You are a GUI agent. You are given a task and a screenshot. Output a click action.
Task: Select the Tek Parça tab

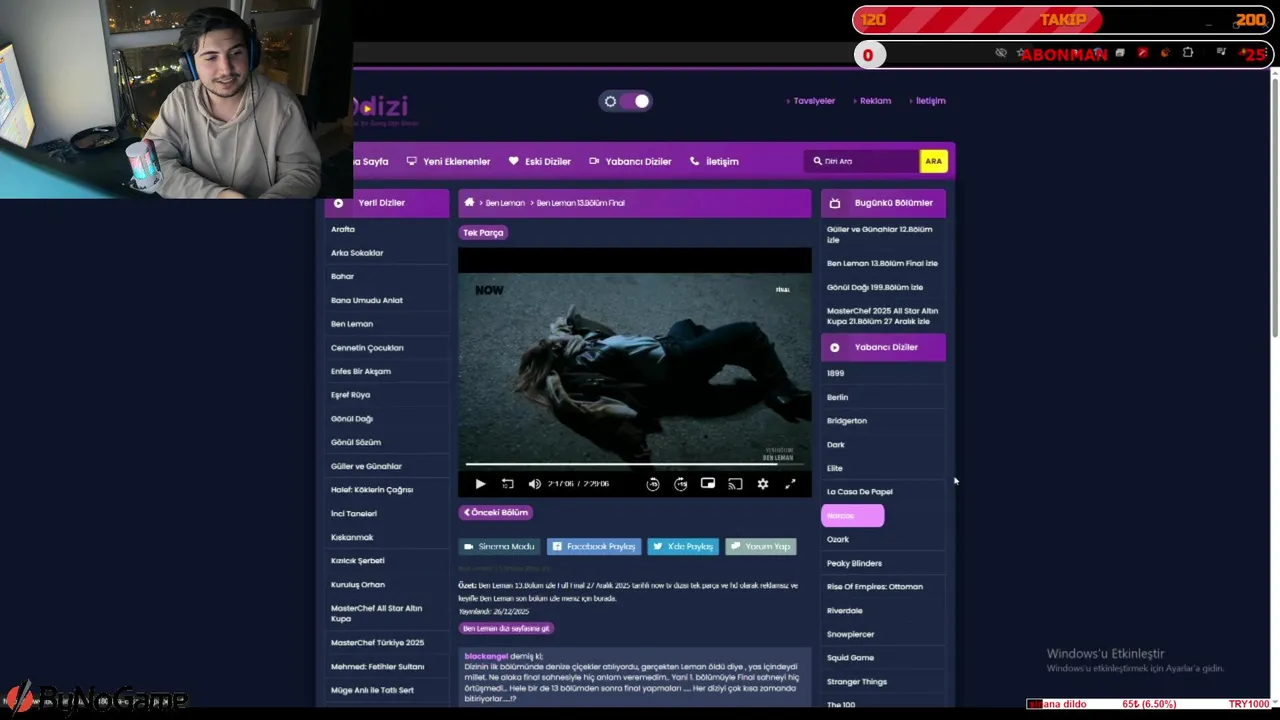tap(483, 232)
